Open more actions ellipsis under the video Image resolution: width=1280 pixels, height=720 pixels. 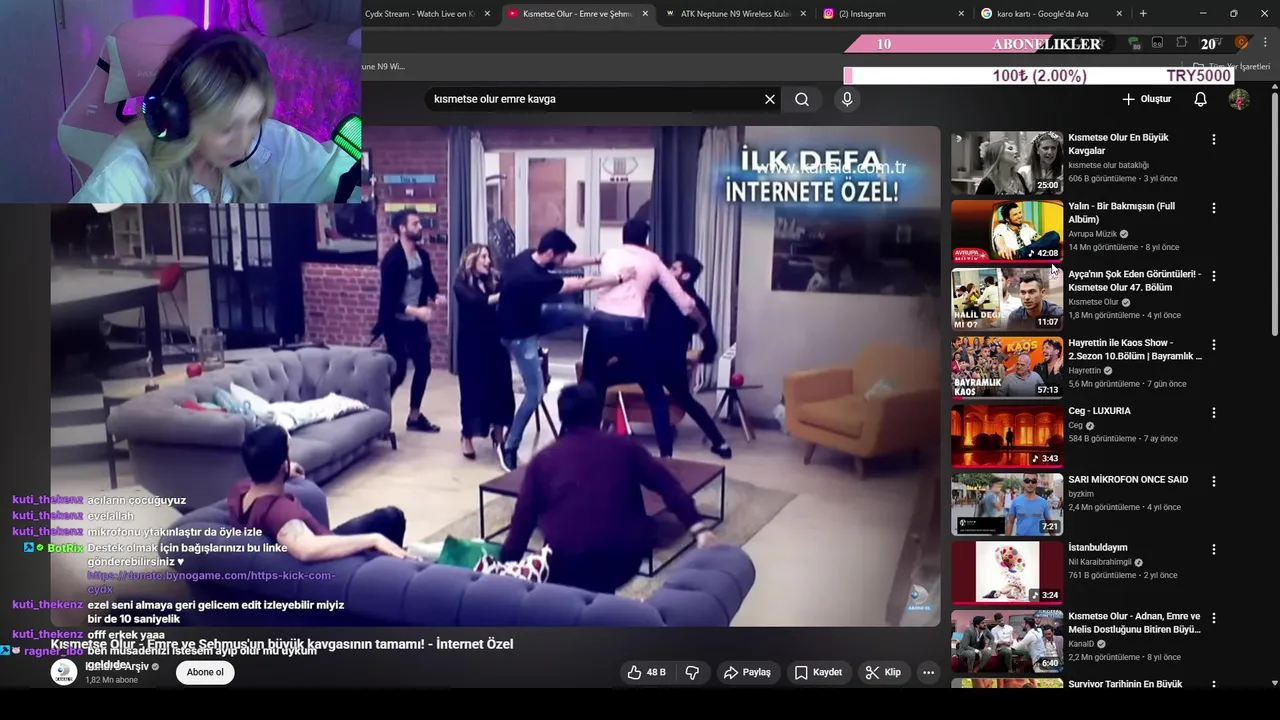928,672
